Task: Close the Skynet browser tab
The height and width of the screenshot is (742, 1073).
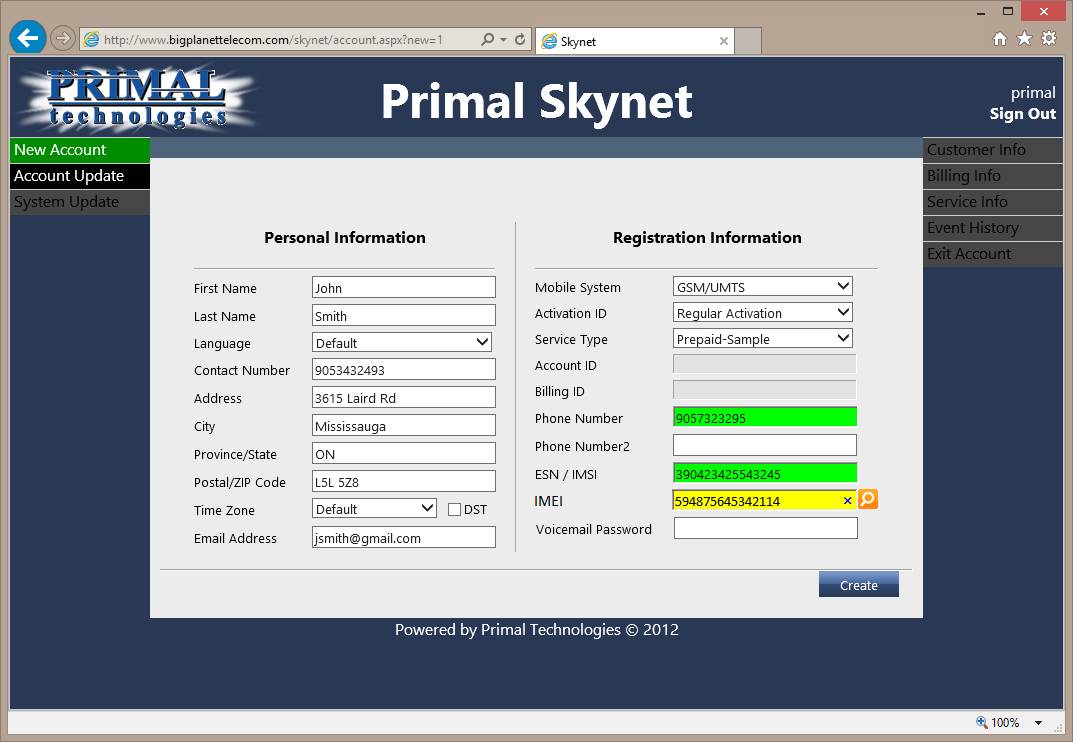Action: [723, 41]
